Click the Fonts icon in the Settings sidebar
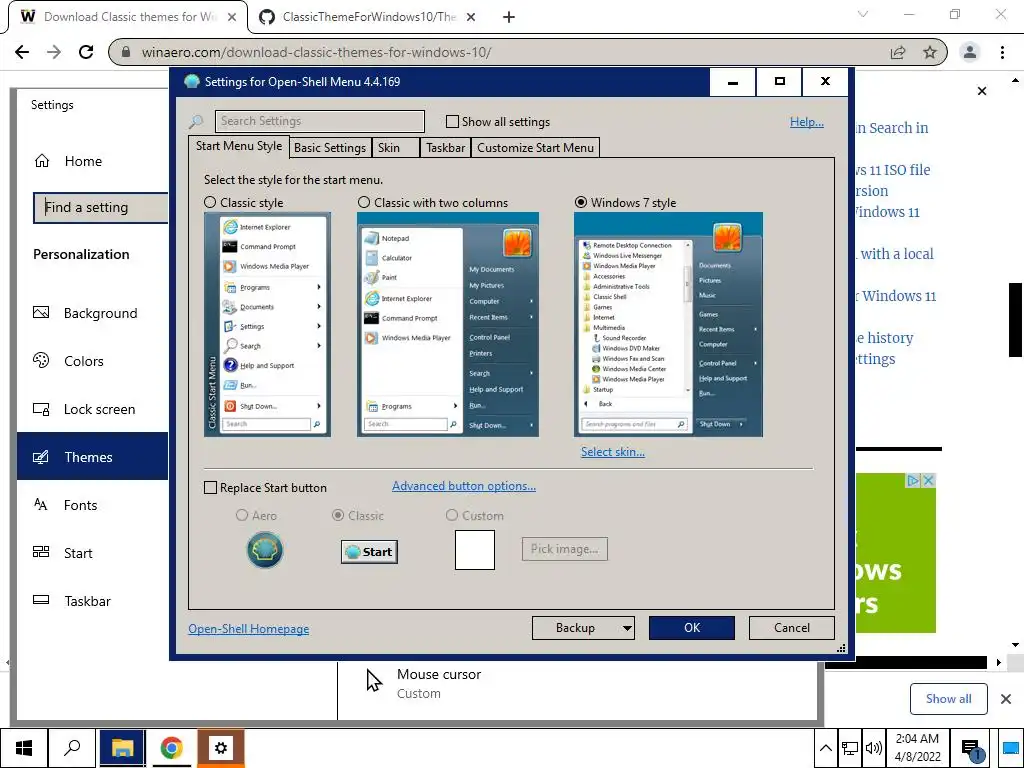The height and width of the screenshot is (768, 1024). coord(40,504)
